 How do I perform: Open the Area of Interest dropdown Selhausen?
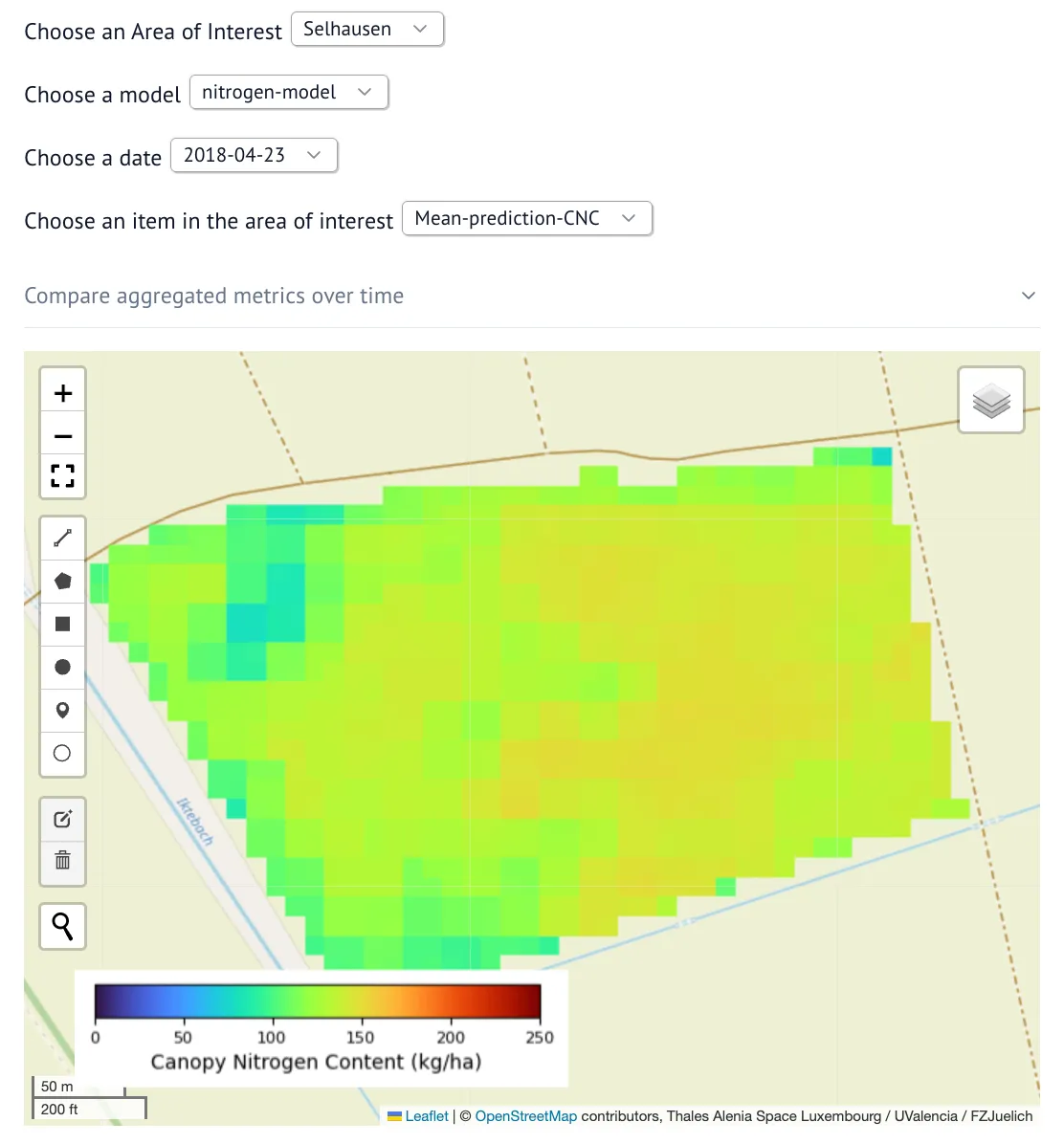coord(367,30)
